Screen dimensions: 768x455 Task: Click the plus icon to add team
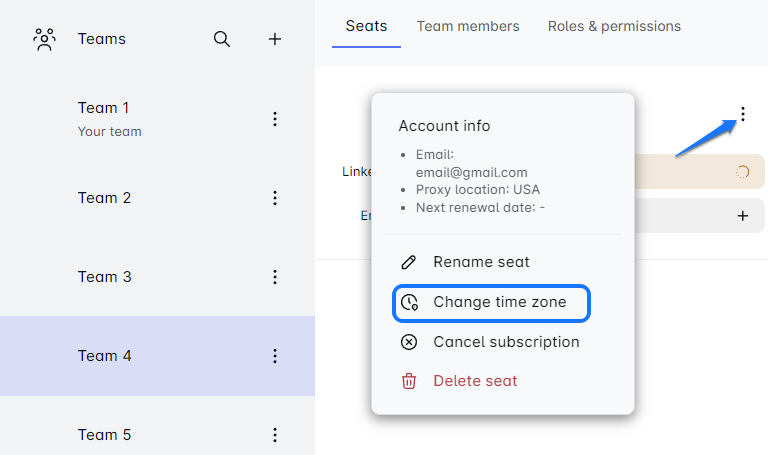point(275,39)
